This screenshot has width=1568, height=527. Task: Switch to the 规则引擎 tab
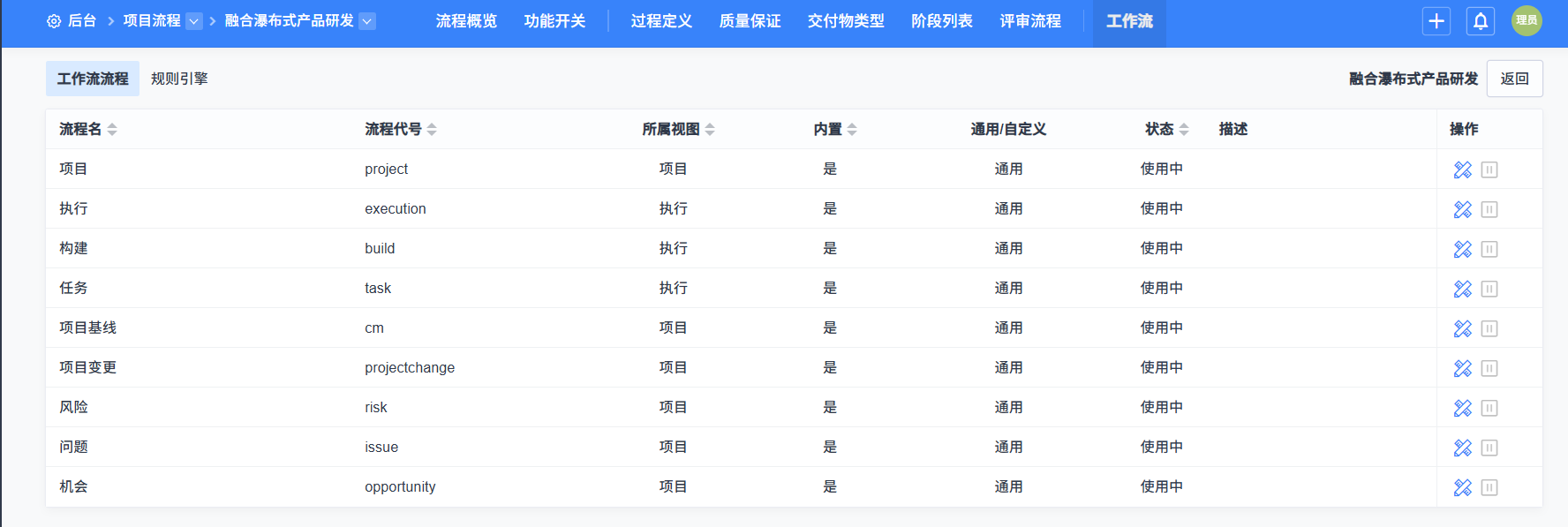179,79
